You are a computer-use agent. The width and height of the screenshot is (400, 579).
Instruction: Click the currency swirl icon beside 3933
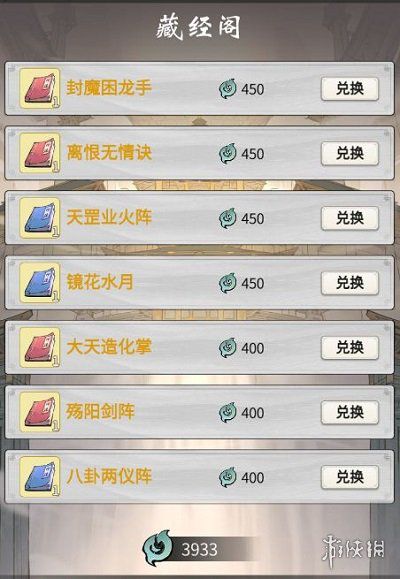pos(158,548)
